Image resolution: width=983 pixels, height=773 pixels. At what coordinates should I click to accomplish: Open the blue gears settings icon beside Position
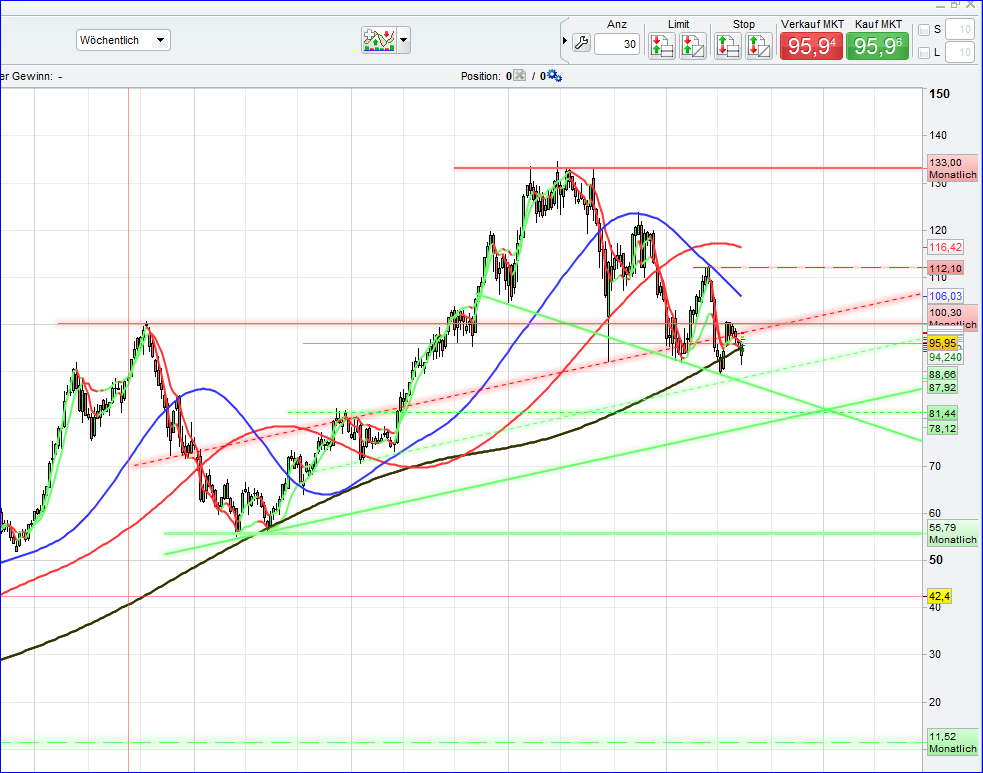(x=554, y=76)
